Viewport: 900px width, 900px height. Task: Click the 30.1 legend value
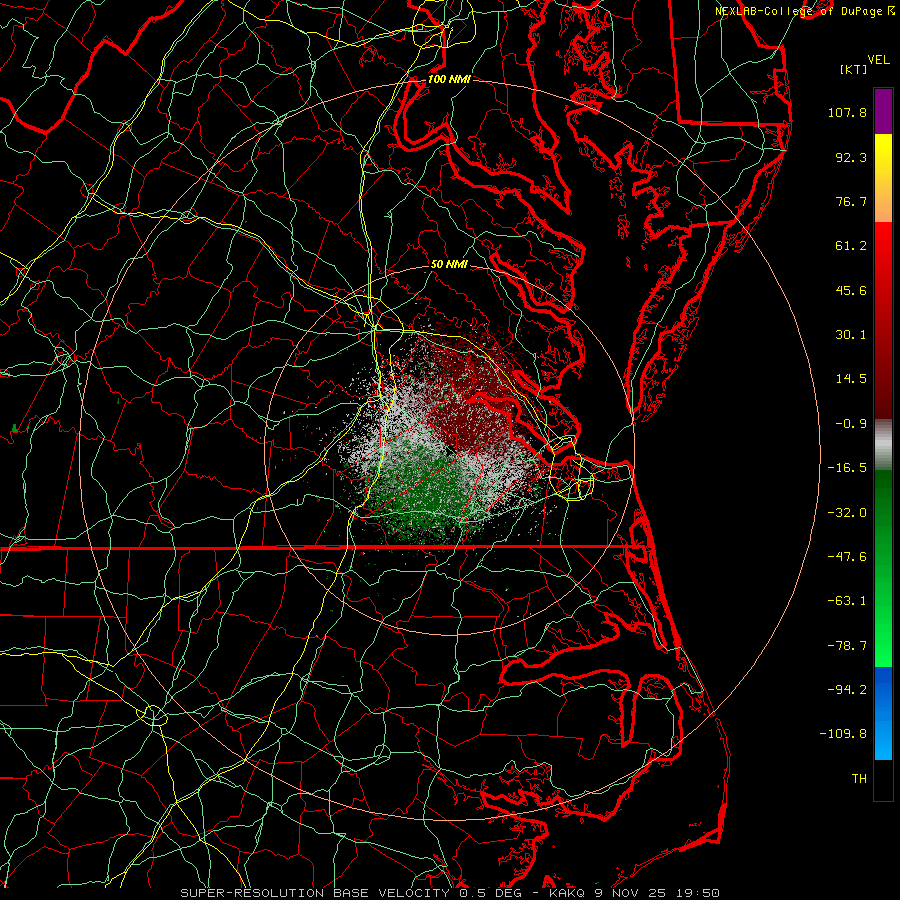click(x=851, y=335)
